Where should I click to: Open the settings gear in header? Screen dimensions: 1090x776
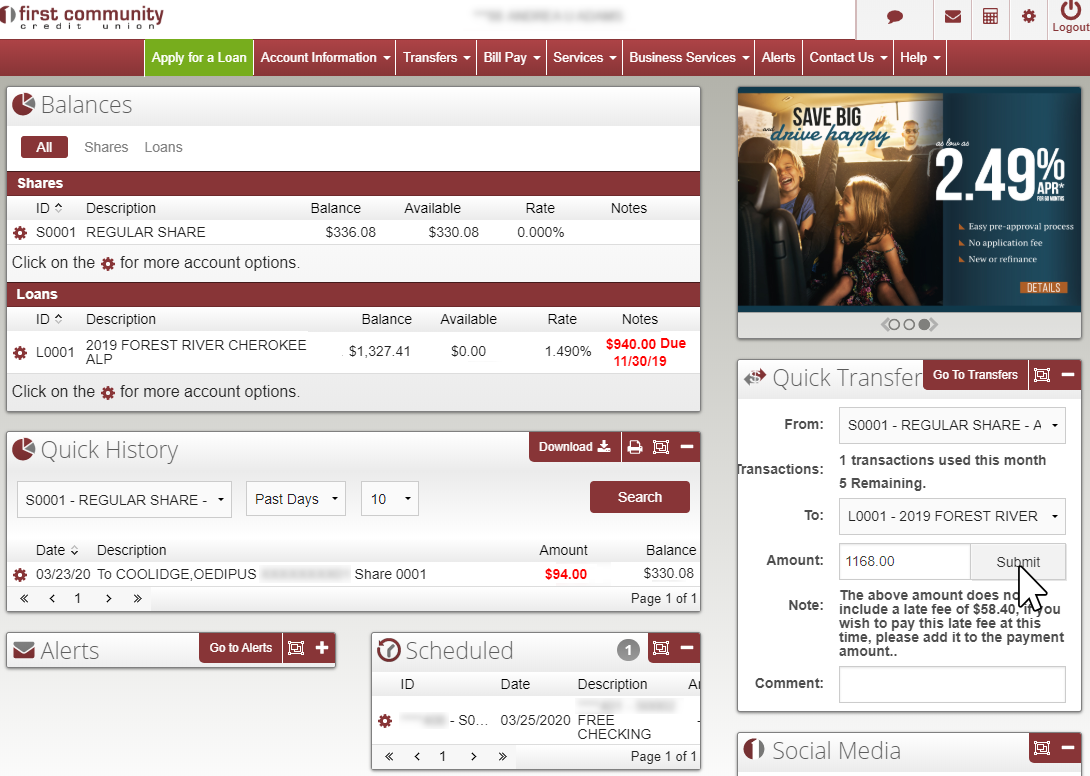pos(1029,17)
